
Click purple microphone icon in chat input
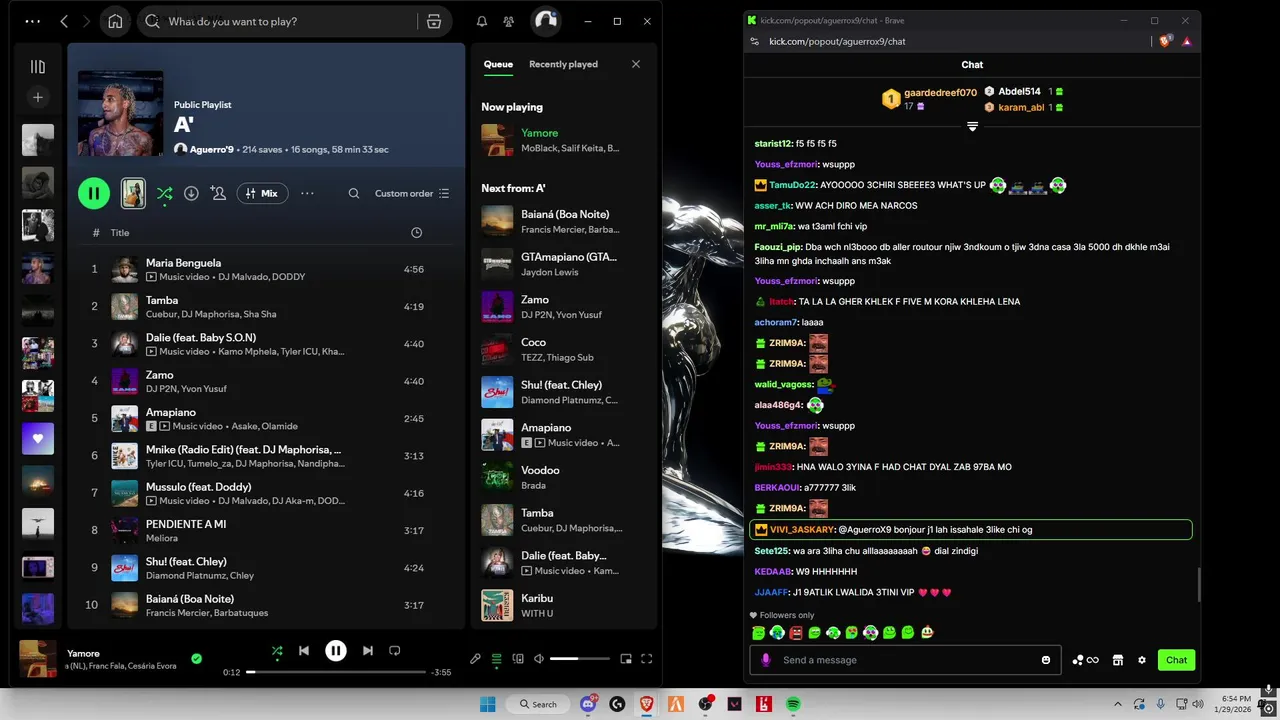click(766, 660)
